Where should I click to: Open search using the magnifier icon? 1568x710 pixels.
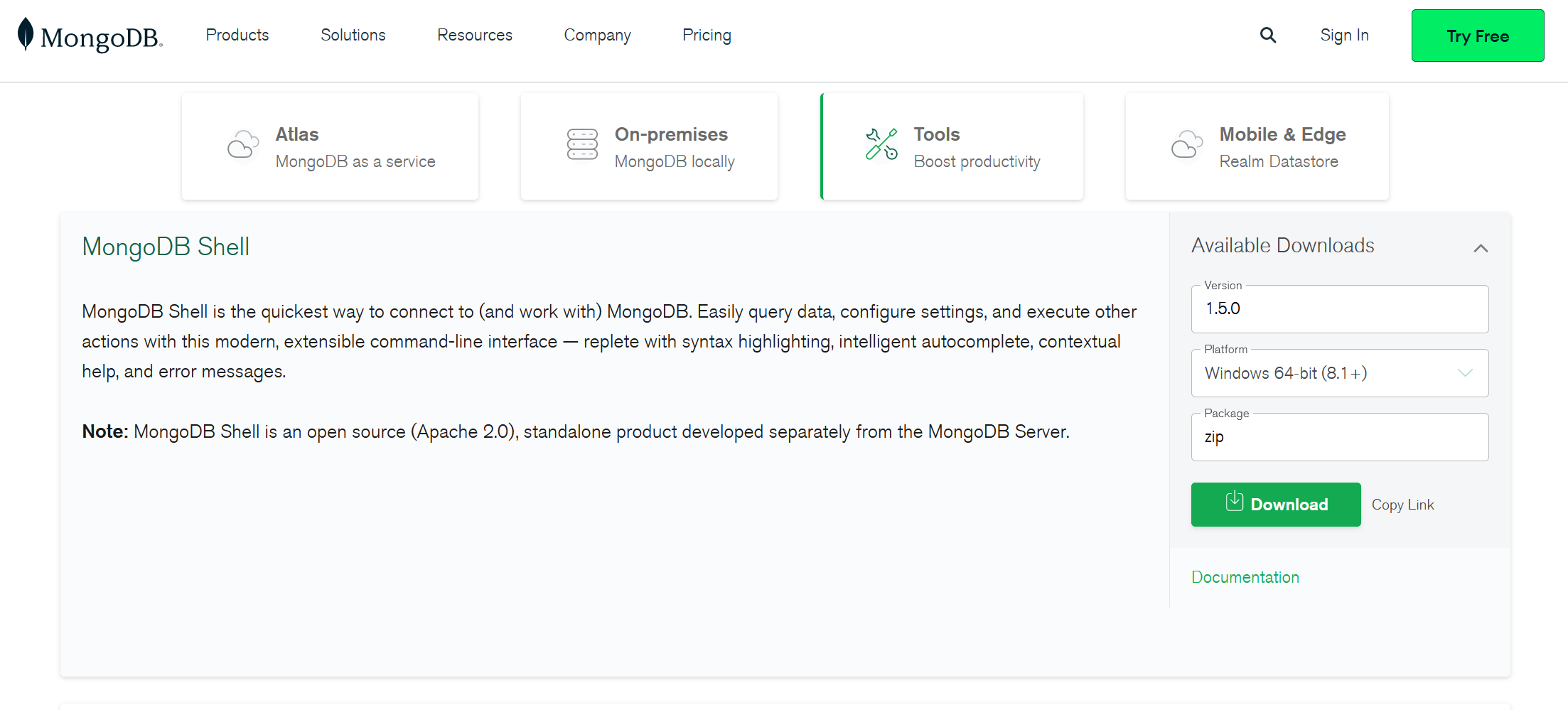point(1268,35)
